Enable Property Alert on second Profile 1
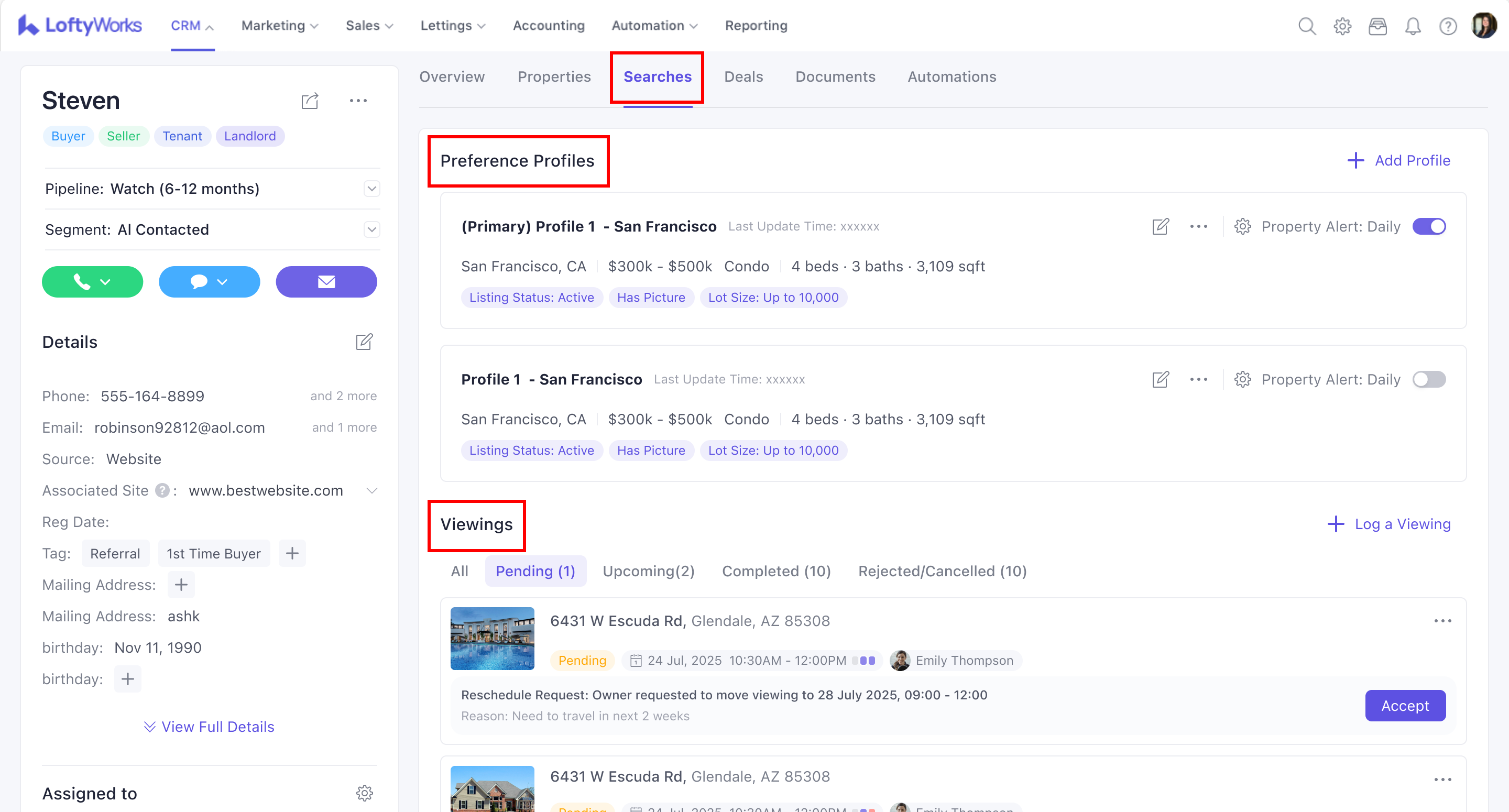Screen dimensions: 1509x812 pos(1429,380)
